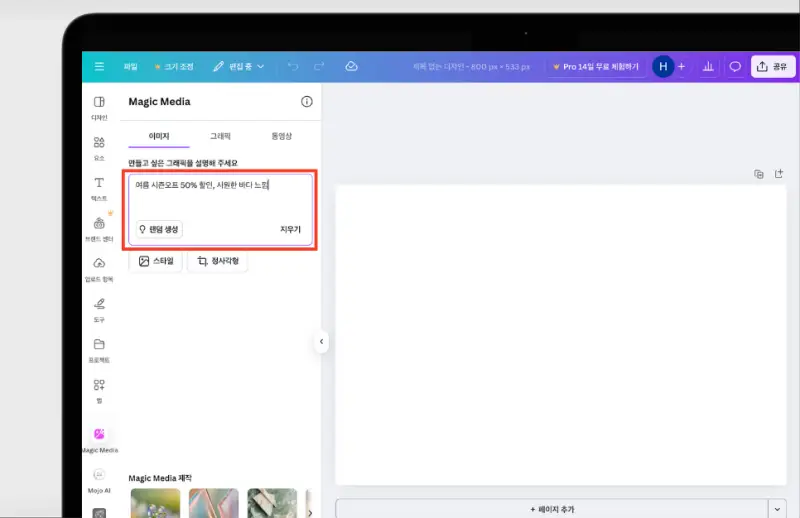Select the first Magic Media flower thumbnail

[x=156, y=503]
